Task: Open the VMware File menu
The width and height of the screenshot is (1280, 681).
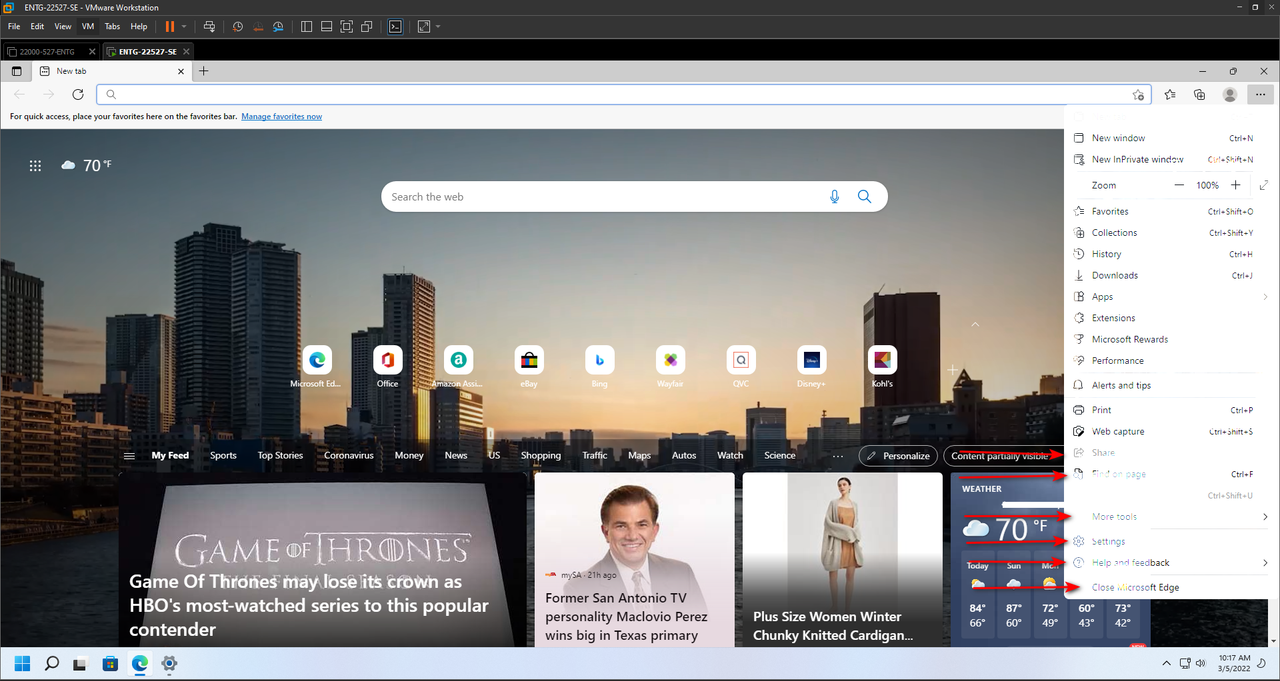Action: pyautogui.click(x=14, y=26)
